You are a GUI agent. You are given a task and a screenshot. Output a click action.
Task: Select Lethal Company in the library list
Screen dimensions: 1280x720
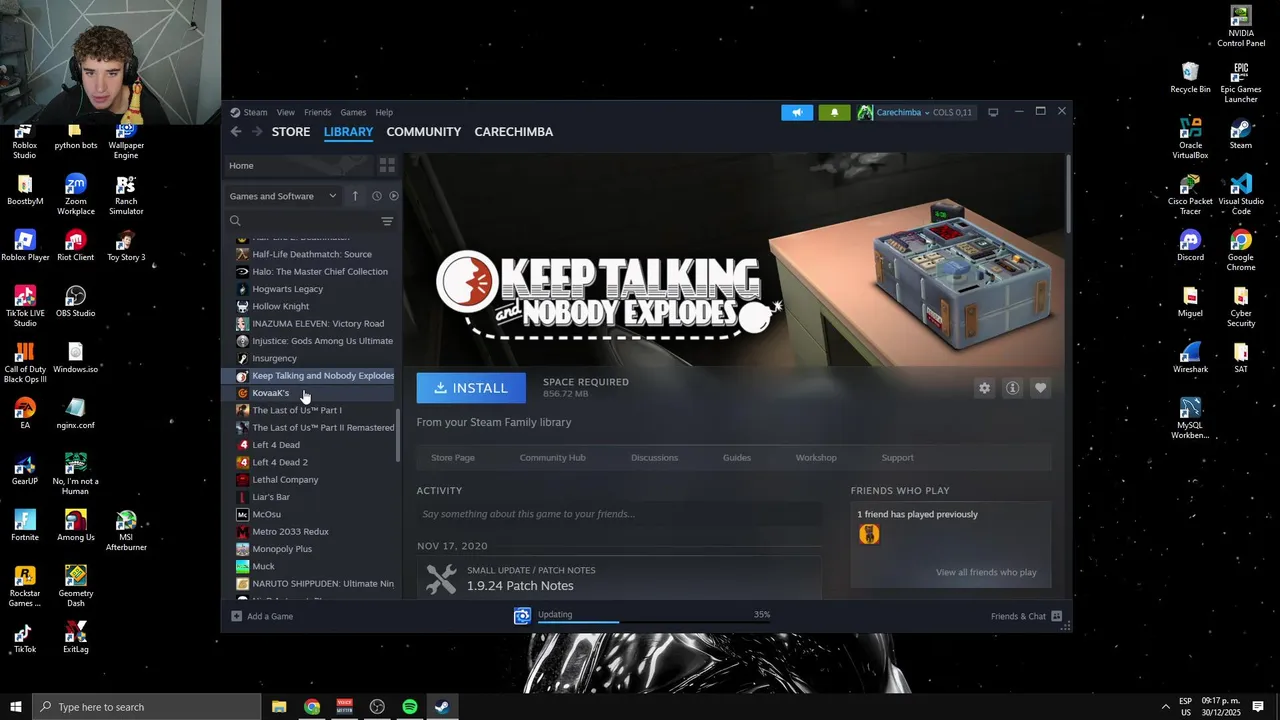[x=285, y=480]
